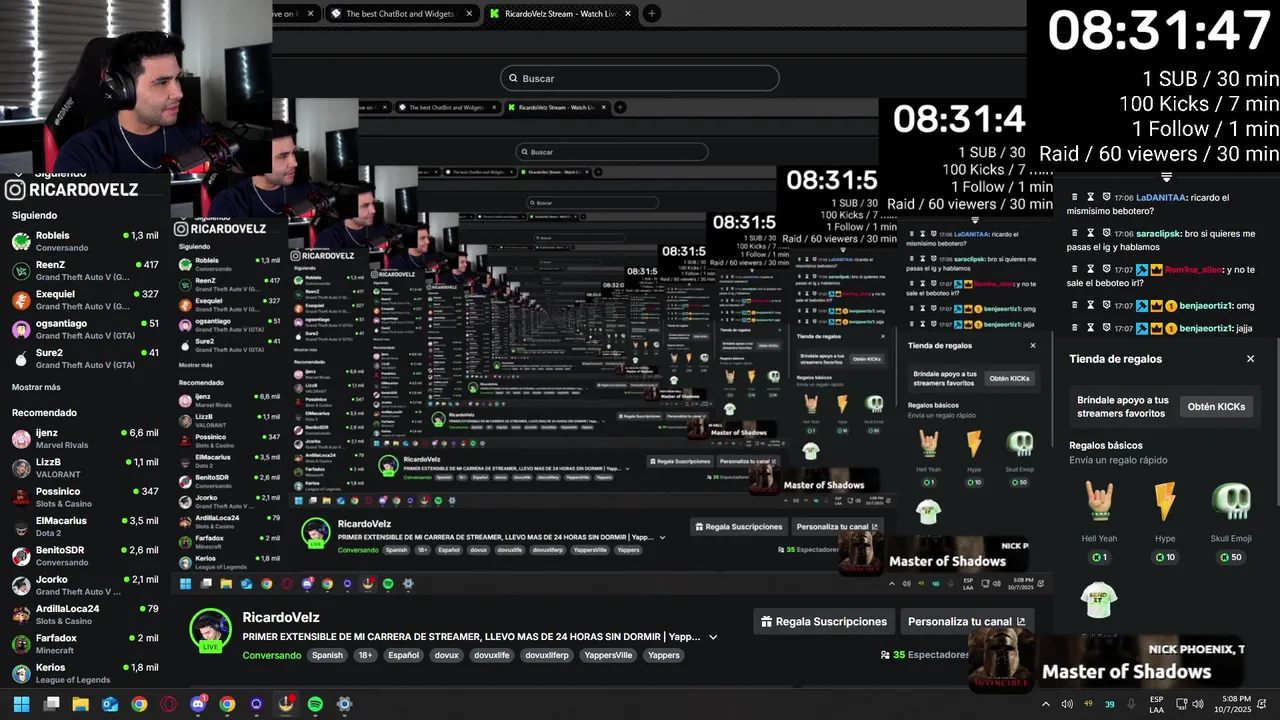Open ijenz channel avatar in sidebar
The height and width of the screenshot is (720, 1280).
tap(21, 438)
